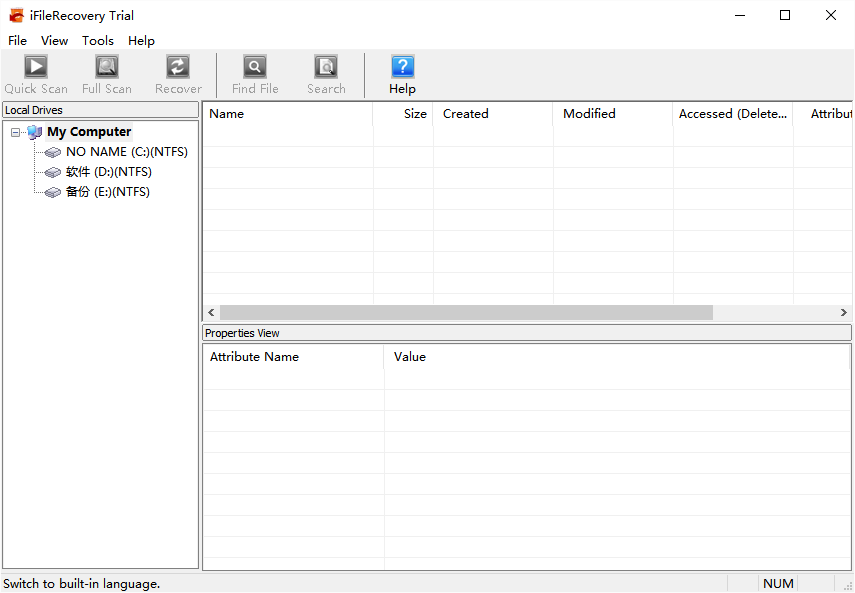Click 'Switch to built-in language.' status text
Screen dimensions: 855x593
tap(82, 584)
